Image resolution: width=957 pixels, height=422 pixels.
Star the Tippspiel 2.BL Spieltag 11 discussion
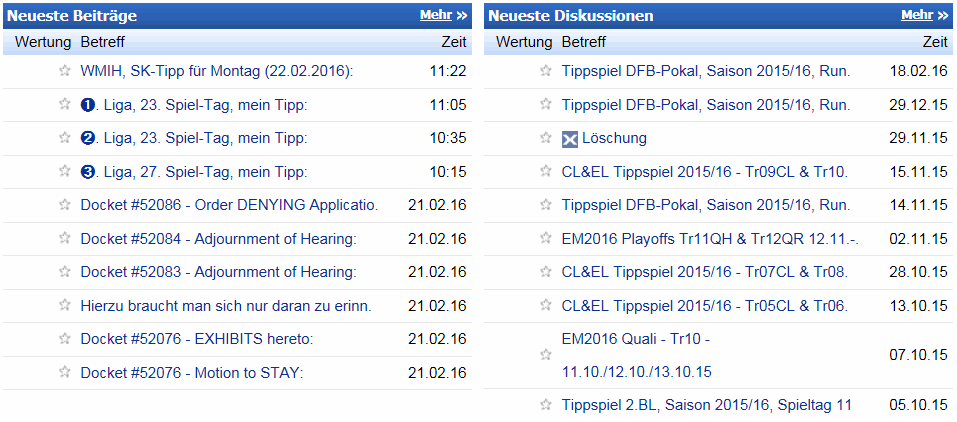click(x=546, y=404)
